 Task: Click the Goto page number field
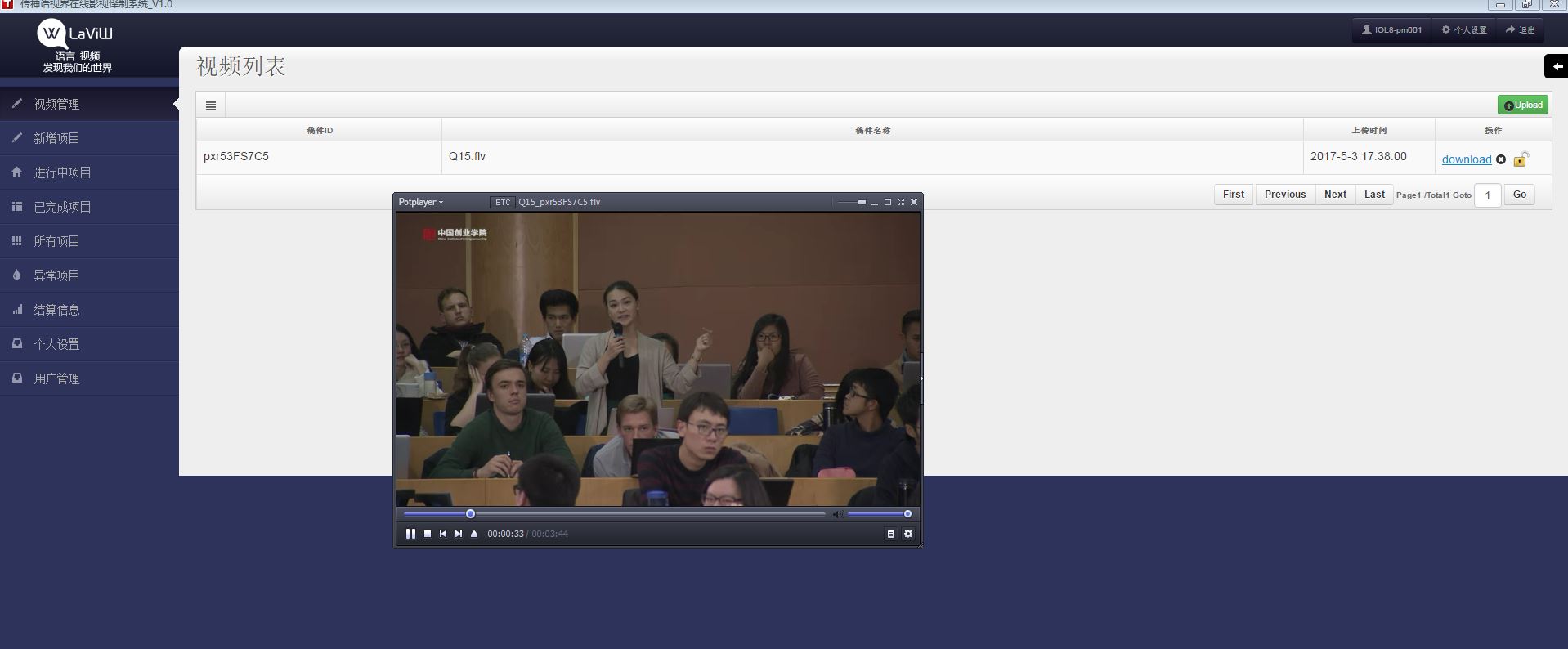[1487, 195]
